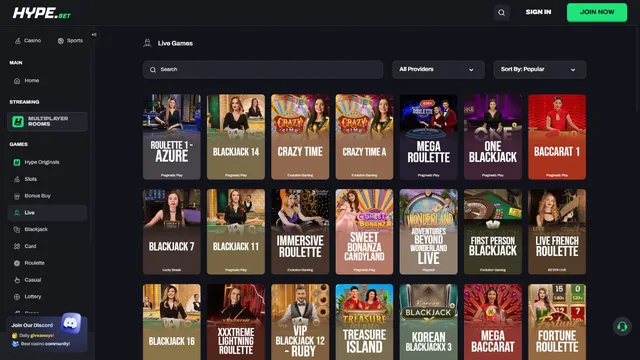Switch to the Casino tab
640x360 pixels.
[28, 40]
